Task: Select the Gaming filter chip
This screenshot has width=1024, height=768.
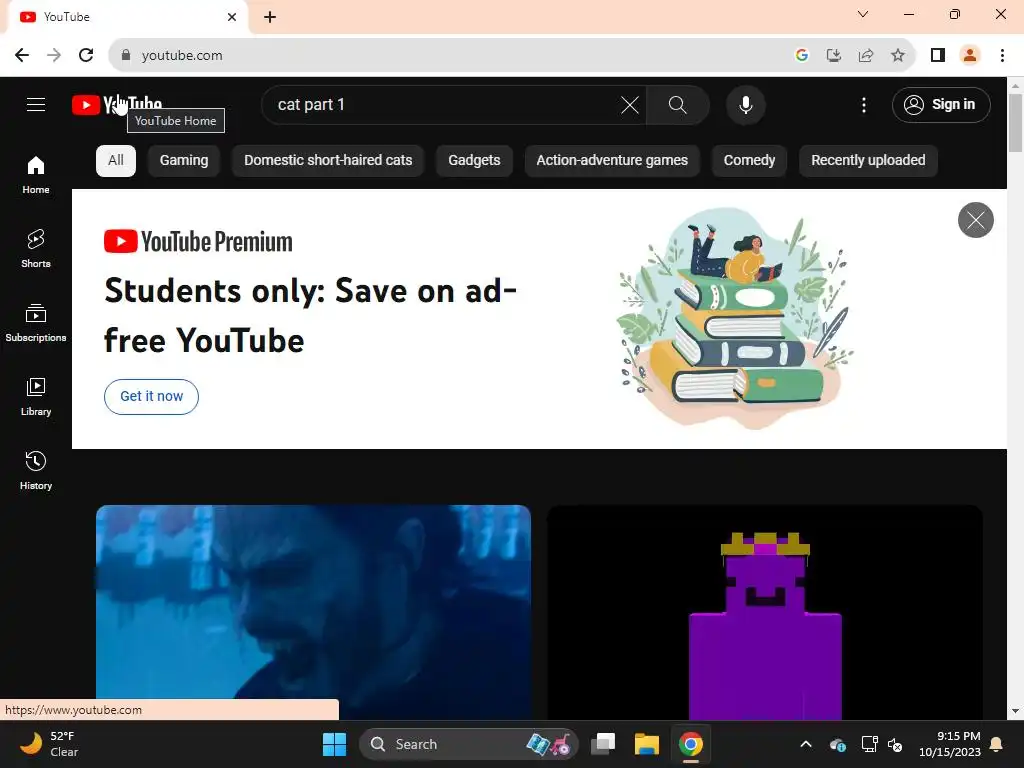Action: (184, 161)
